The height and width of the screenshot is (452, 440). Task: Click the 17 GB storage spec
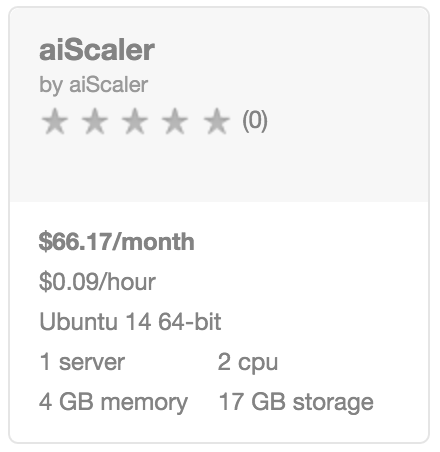click(296, 403)
